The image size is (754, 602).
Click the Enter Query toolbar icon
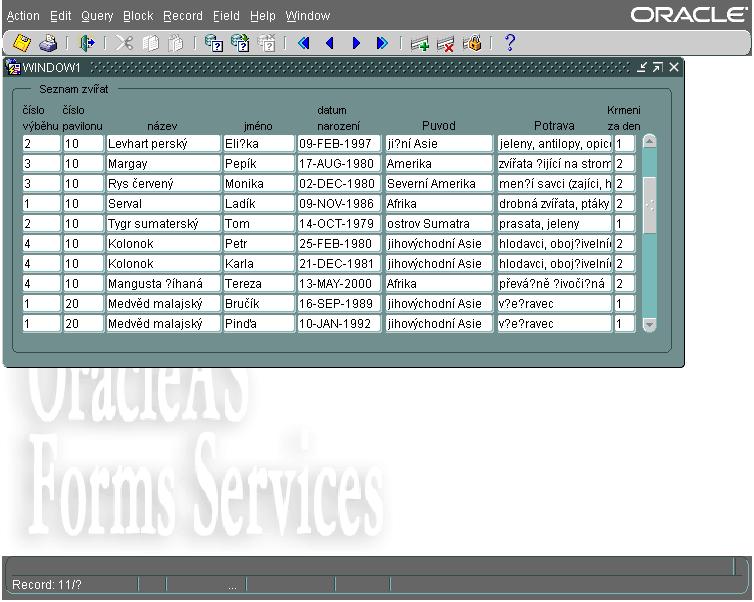click(213, 43)
